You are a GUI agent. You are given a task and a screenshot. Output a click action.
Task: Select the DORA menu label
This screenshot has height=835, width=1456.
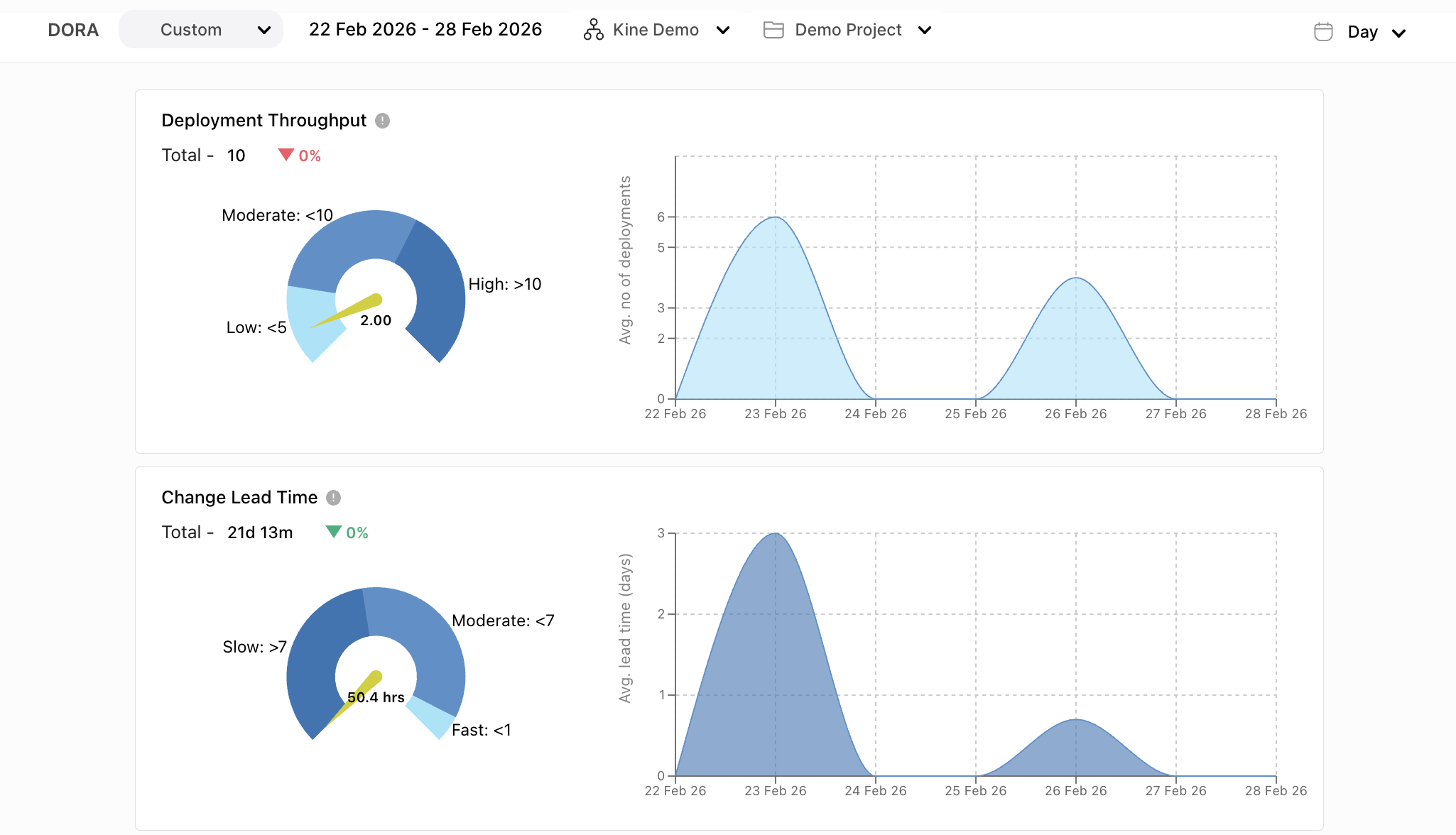[73, 30]
